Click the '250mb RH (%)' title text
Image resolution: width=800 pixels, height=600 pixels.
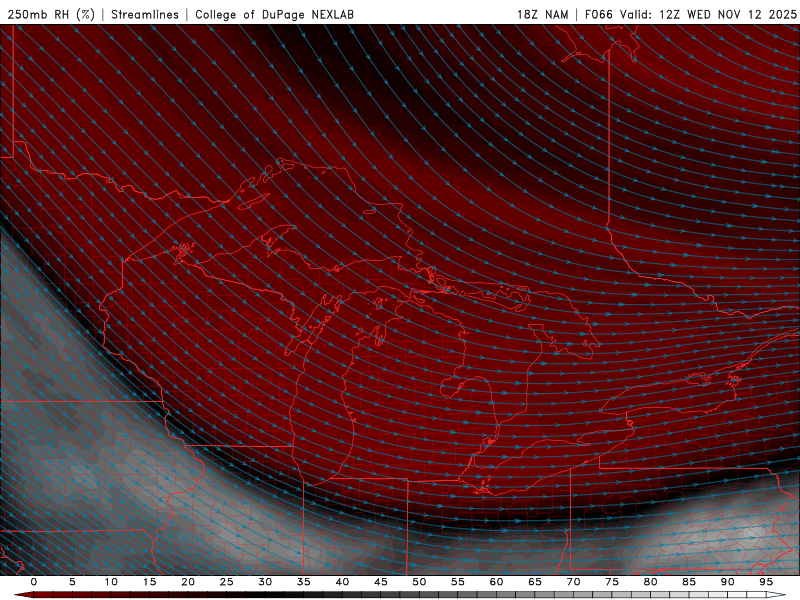pyautogui.click(x=51, y=14)
